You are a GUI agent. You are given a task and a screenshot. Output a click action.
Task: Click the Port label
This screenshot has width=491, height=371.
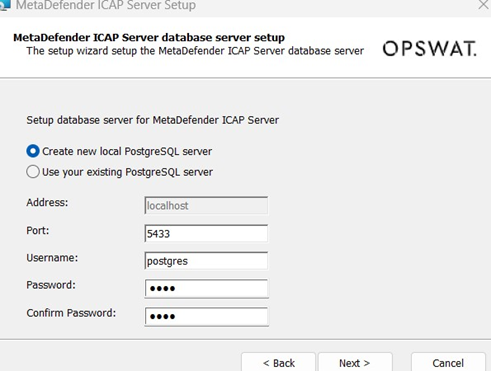click(38, 230)
